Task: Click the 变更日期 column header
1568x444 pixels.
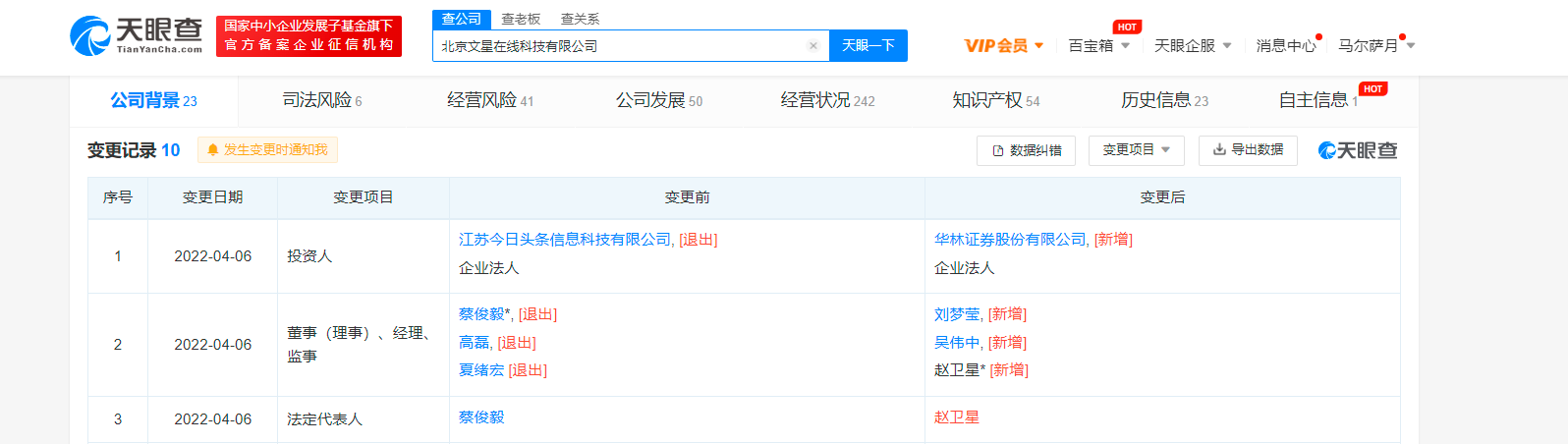Action: 212,197
